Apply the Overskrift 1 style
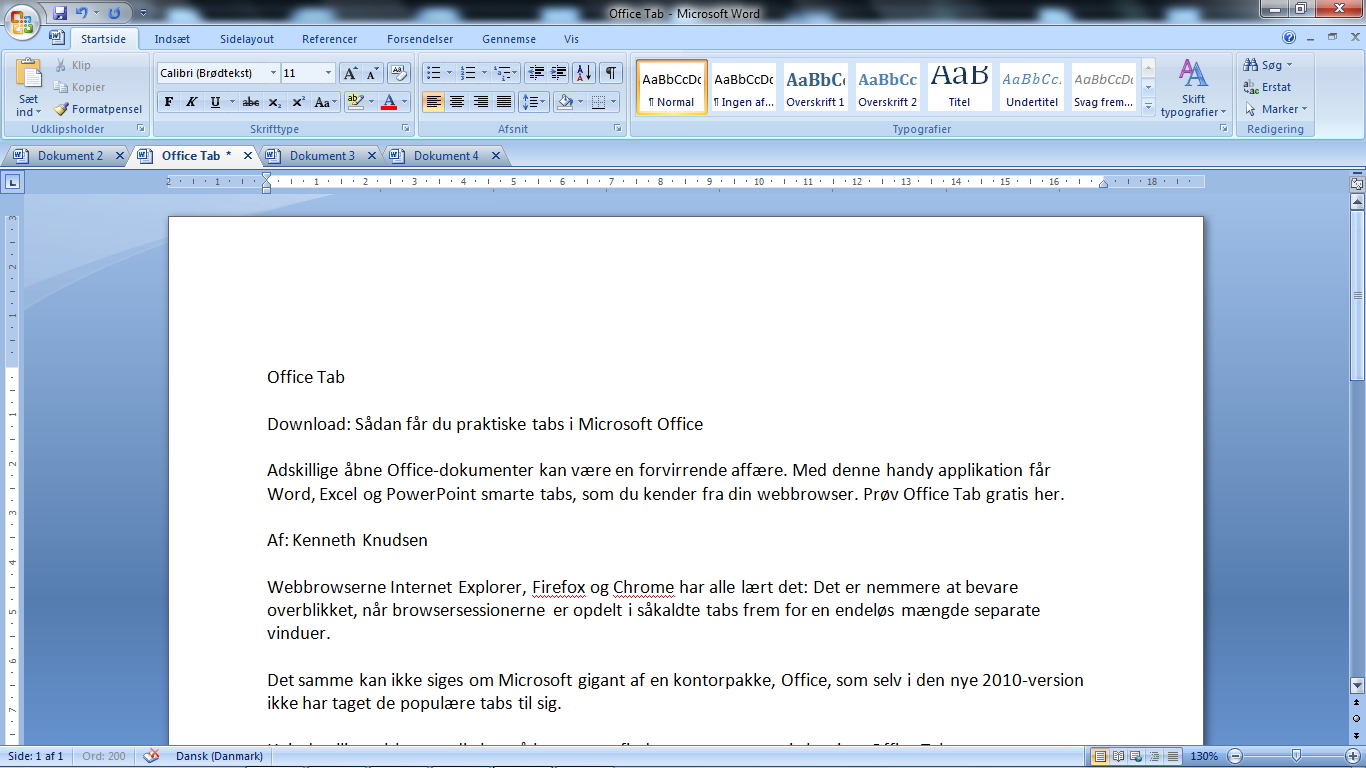The width and height of the screenshot is (1366, 768). (x=814, y=87)
